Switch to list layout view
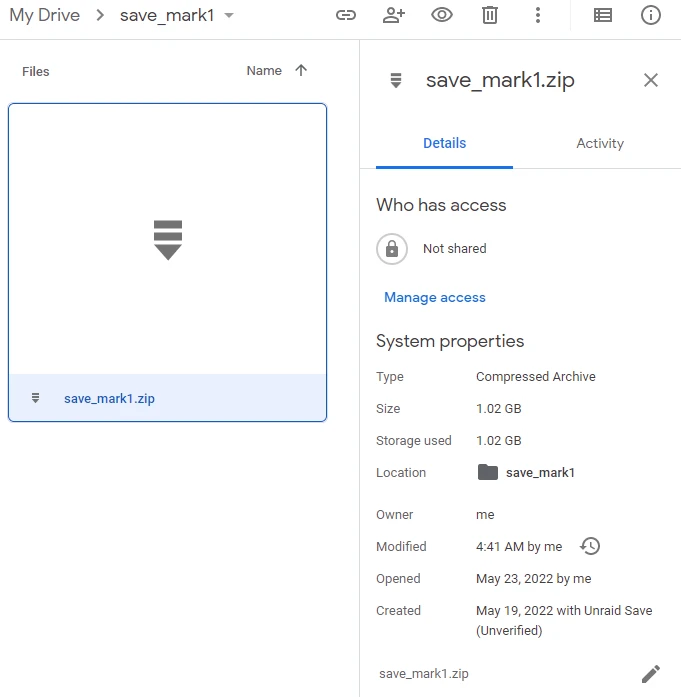Viewport: 681px width, 697px height. (x=603, y=15)
